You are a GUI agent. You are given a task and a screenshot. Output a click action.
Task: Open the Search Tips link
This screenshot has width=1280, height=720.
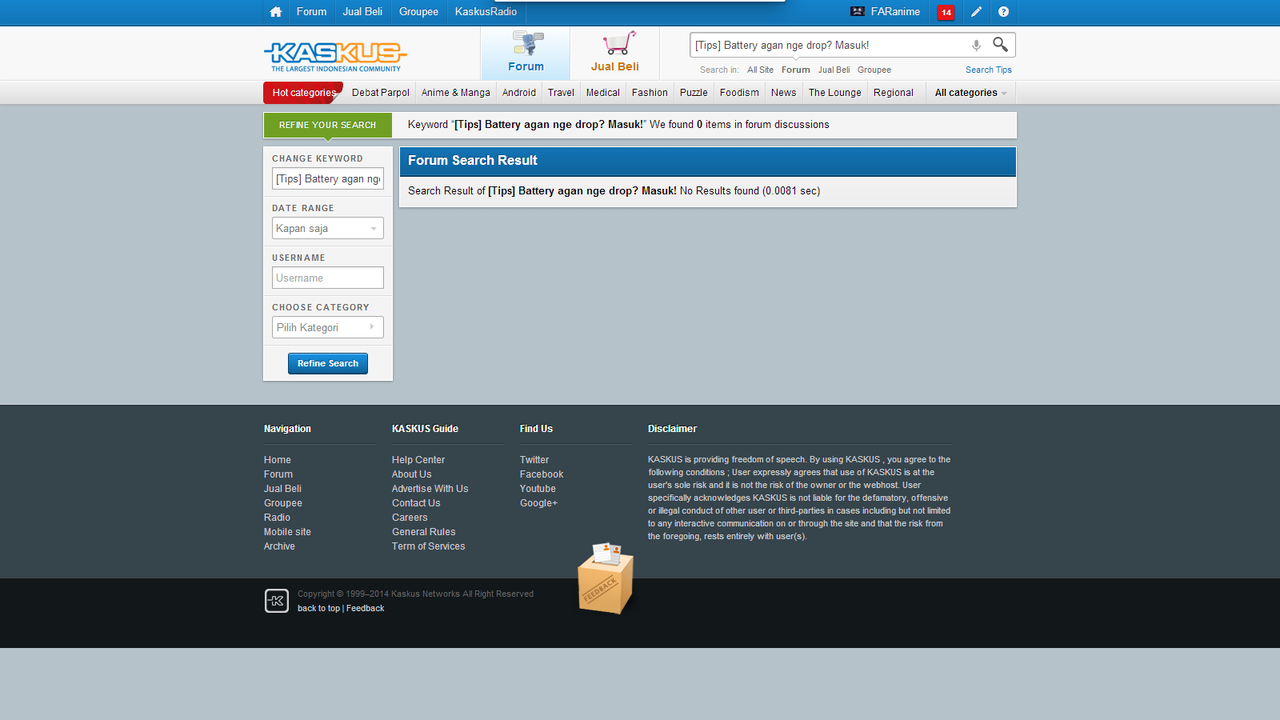(989, 70)
